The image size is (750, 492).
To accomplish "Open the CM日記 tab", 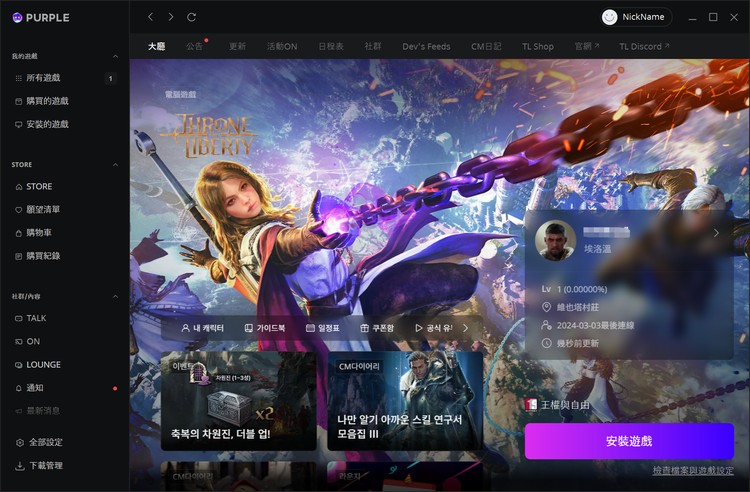I will click(486, 46).
